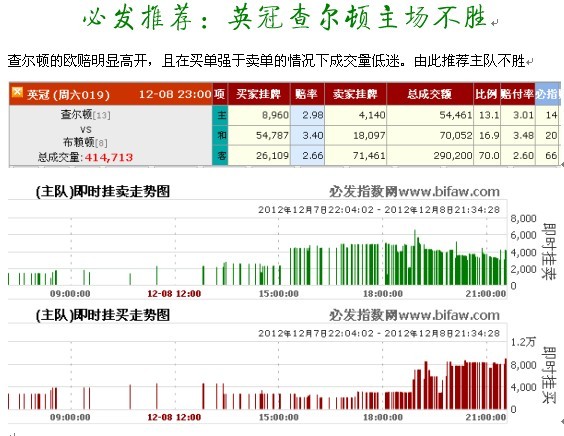The image size is (564, 436).
Task: Click total volume 414,713 in red
Action: [109, 157]
